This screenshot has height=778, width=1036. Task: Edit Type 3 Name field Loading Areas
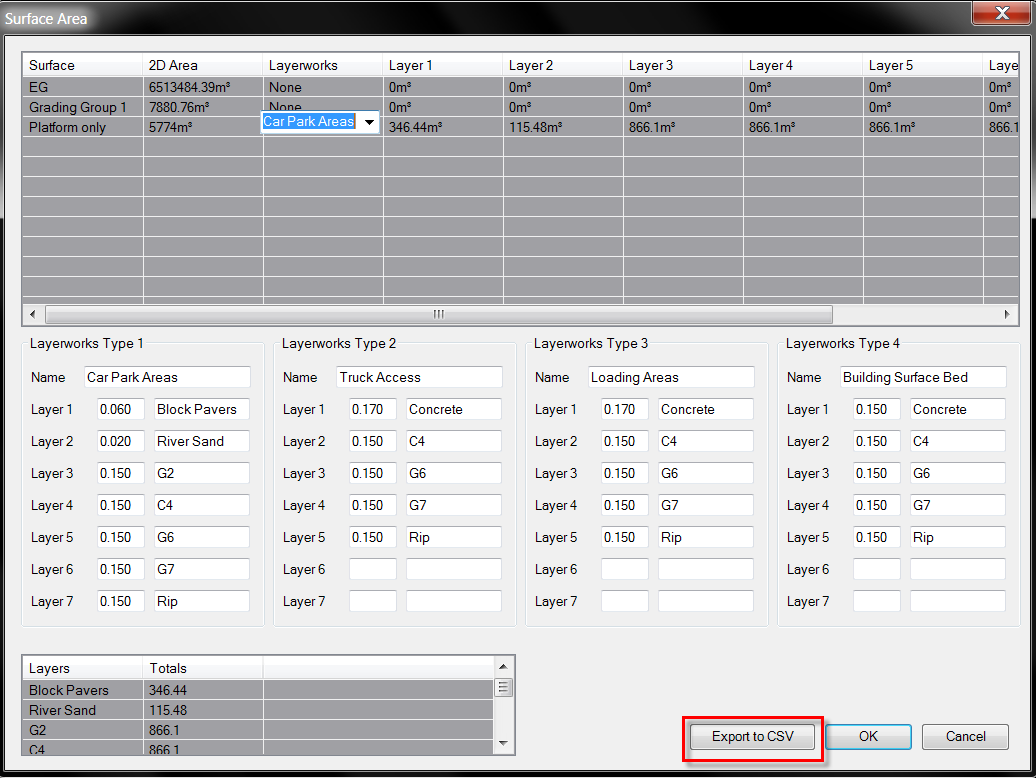[x=671, y=377]
